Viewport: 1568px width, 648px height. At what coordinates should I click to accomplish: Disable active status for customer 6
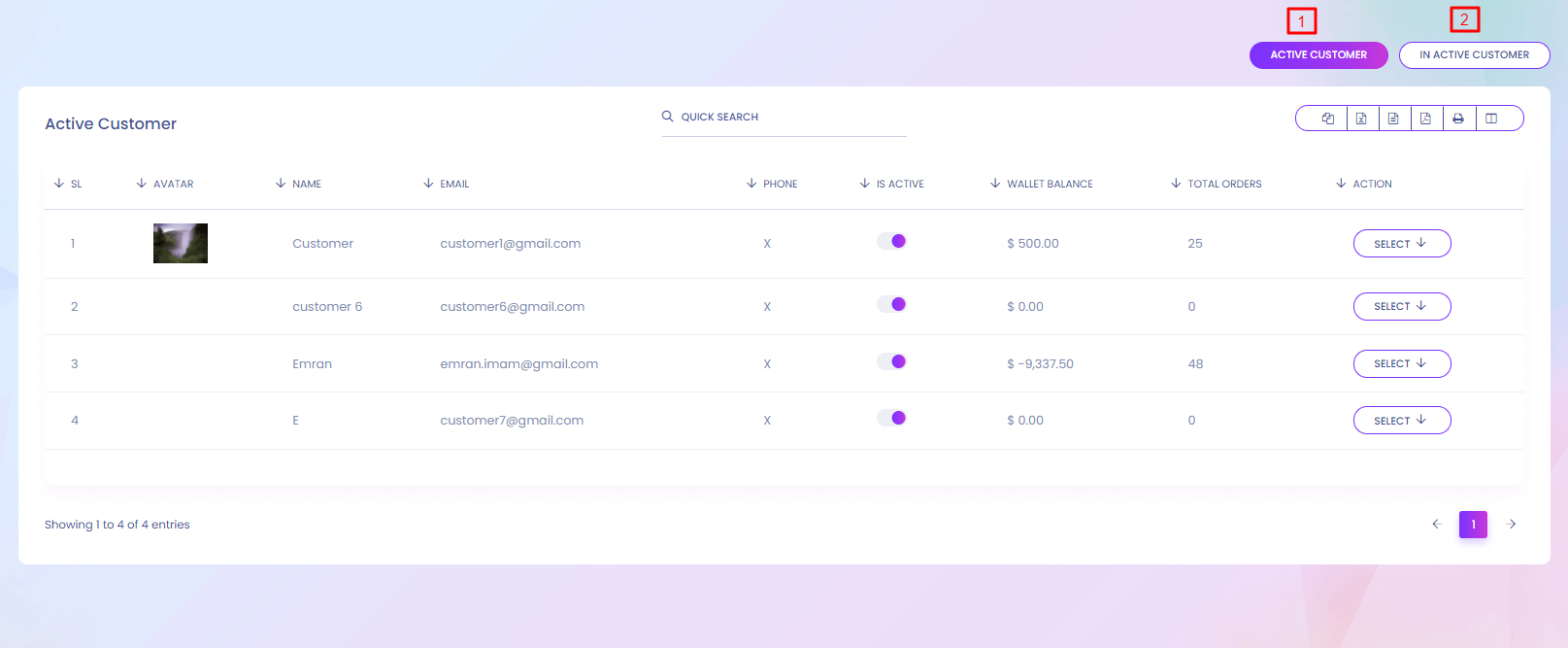891,305
